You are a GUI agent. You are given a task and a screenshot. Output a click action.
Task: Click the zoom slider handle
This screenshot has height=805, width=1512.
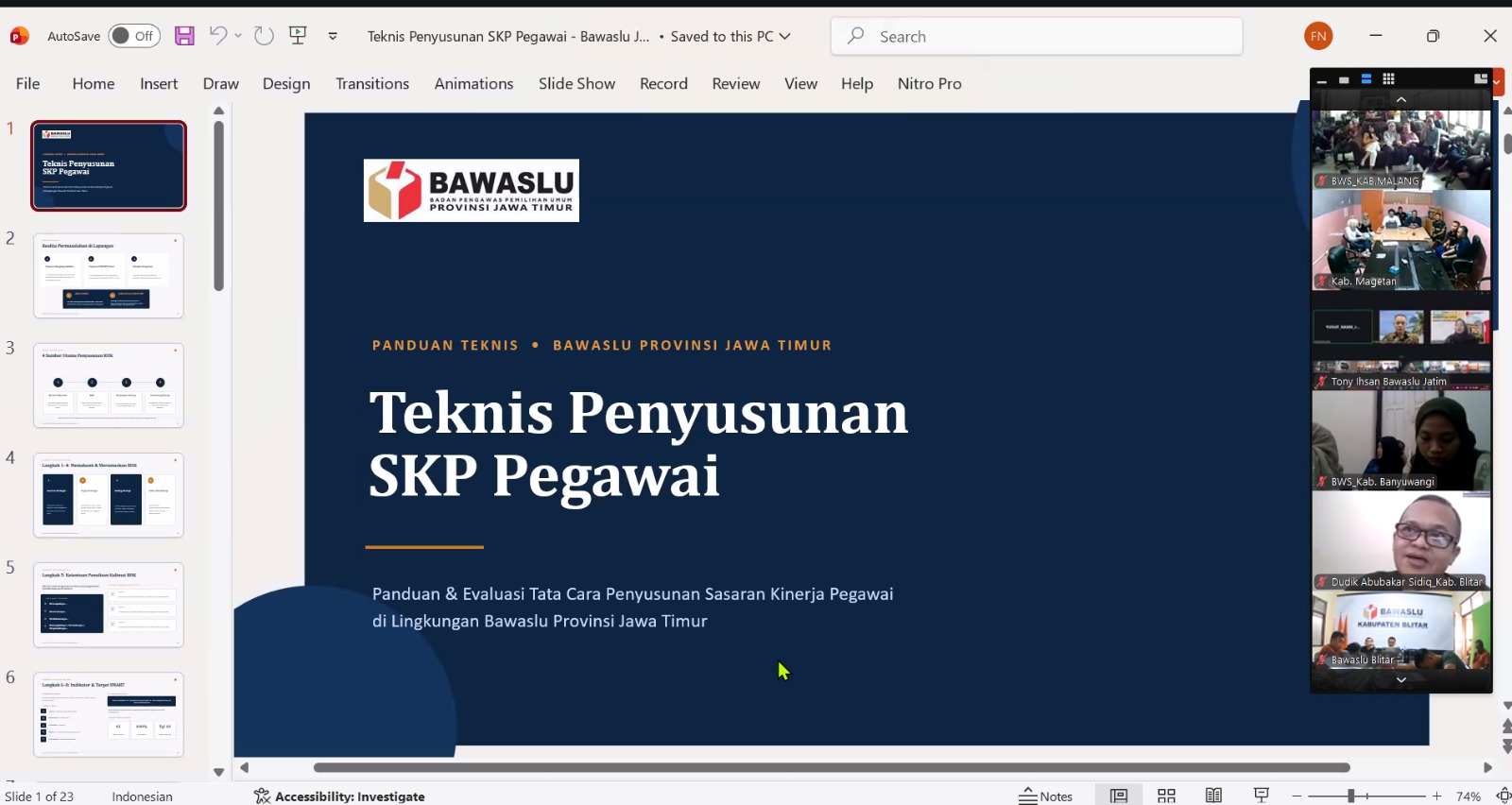1351,796
